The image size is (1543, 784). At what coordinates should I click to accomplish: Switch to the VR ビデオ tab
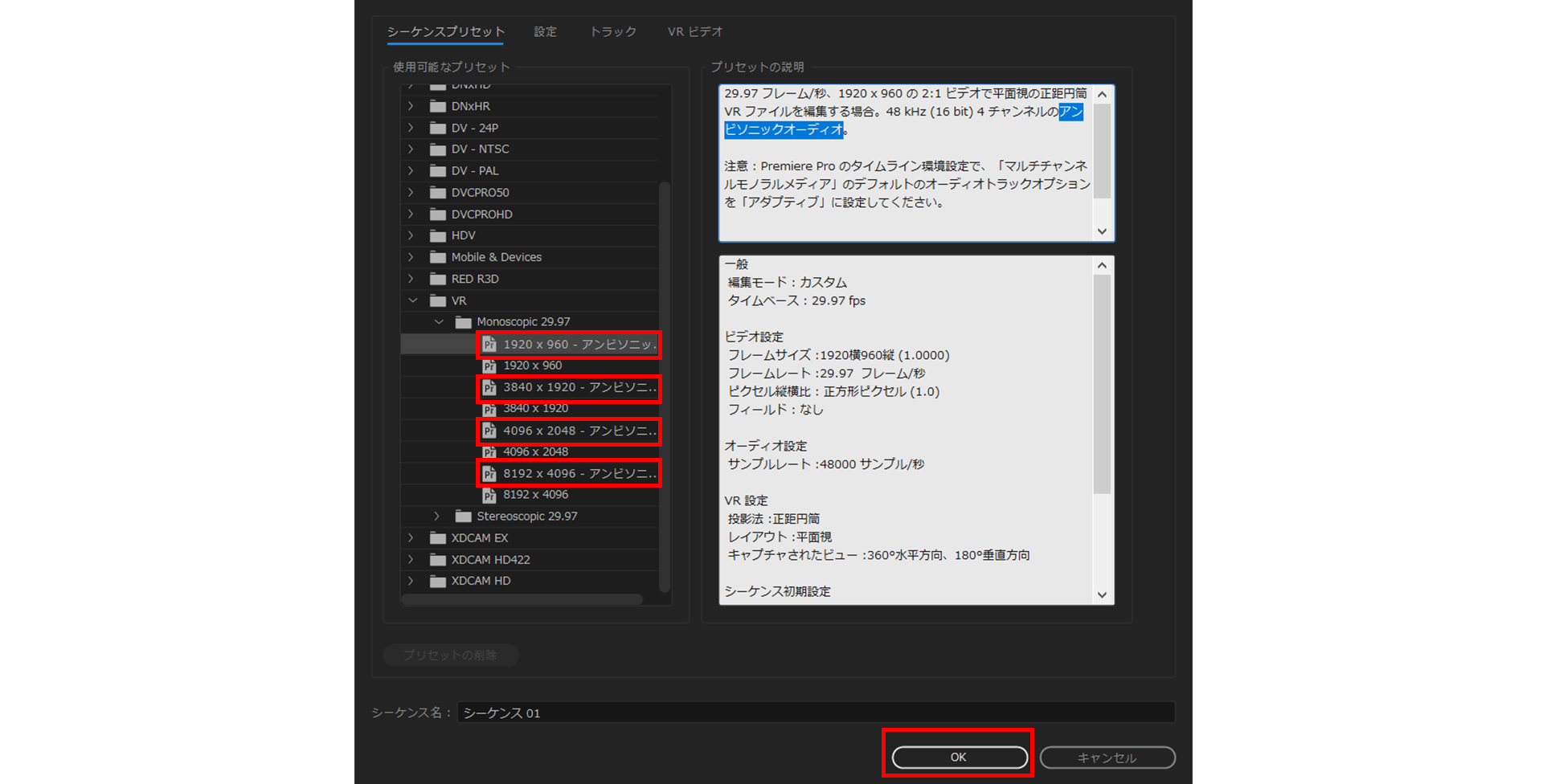[695, 31]
